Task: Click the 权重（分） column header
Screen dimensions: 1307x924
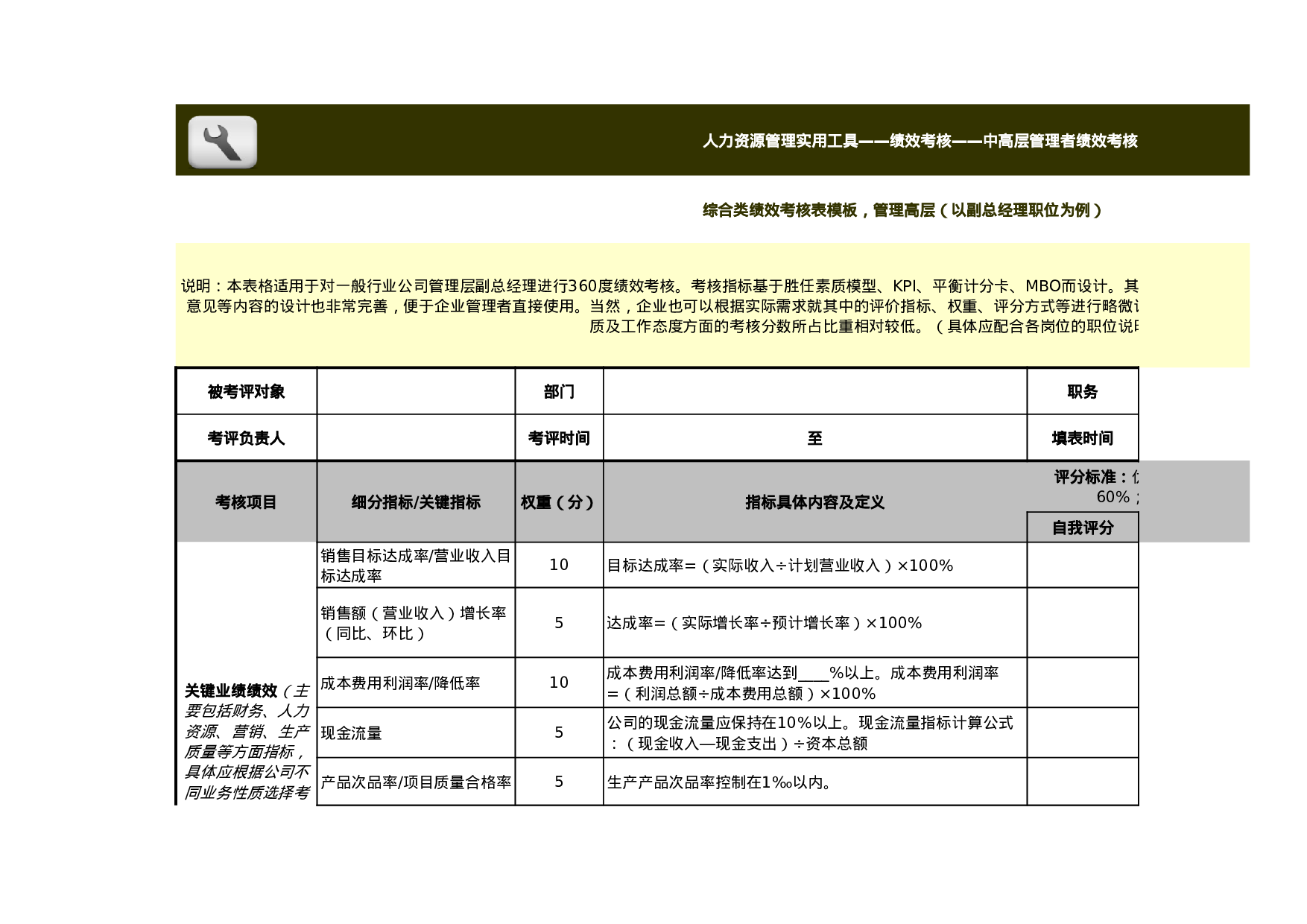Action: pyautogui.click(x=557, y=501)
